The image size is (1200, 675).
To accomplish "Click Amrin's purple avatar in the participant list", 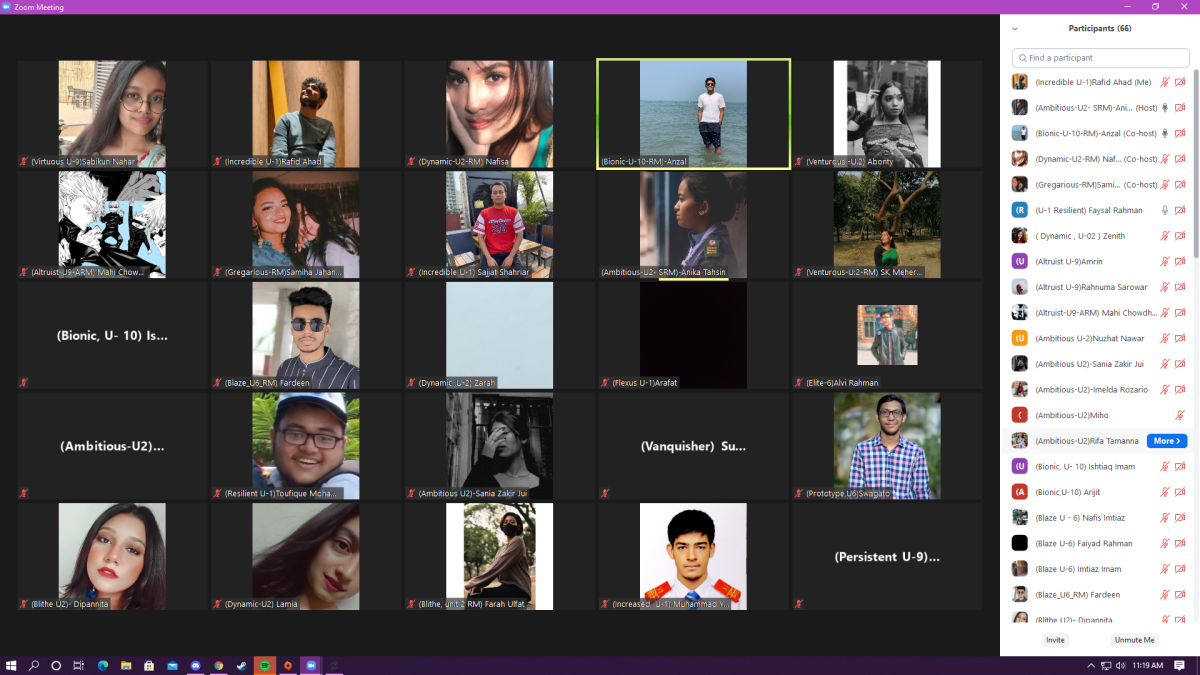I will 1019,261.
